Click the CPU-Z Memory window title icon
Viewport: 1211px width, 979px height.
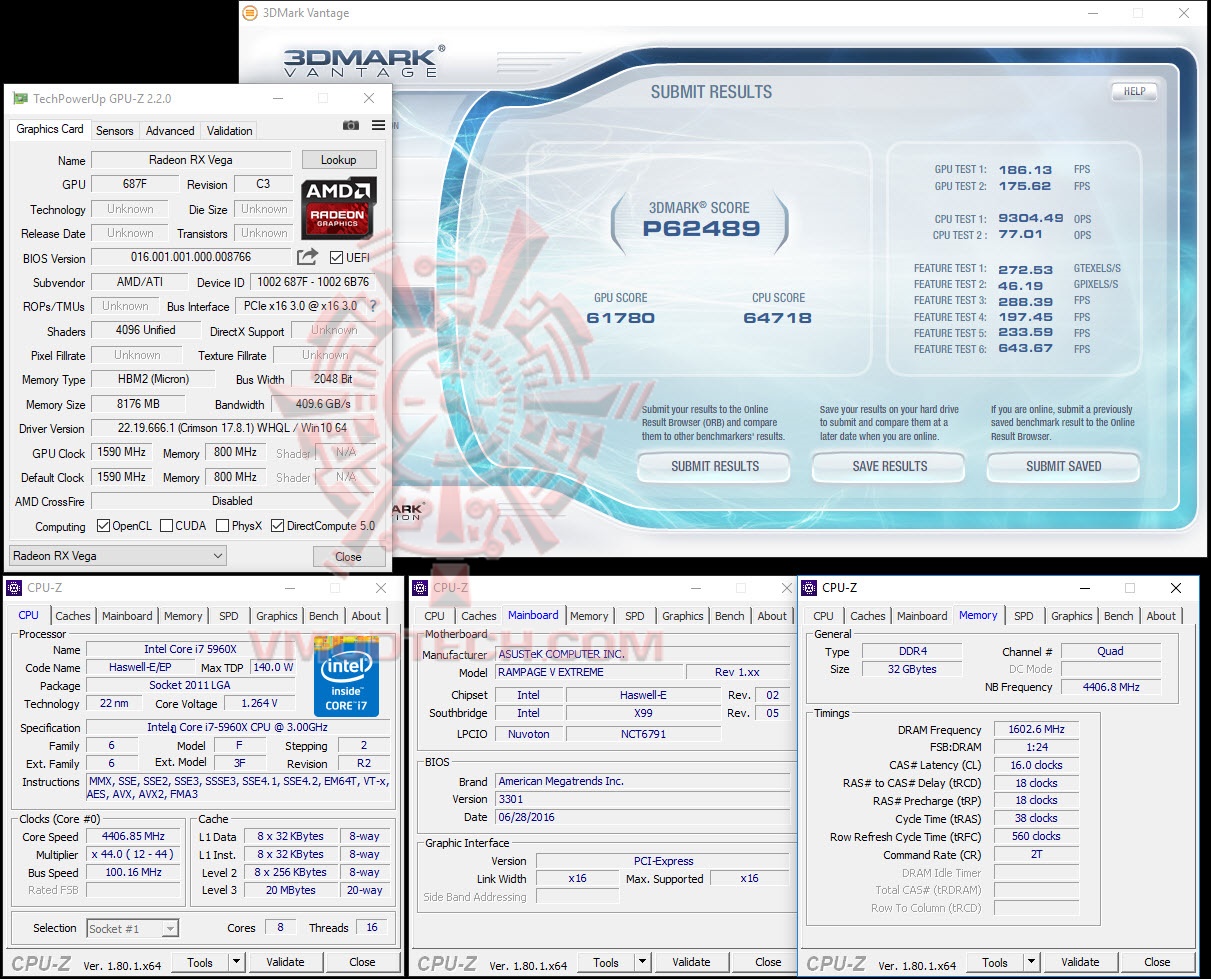810,588
